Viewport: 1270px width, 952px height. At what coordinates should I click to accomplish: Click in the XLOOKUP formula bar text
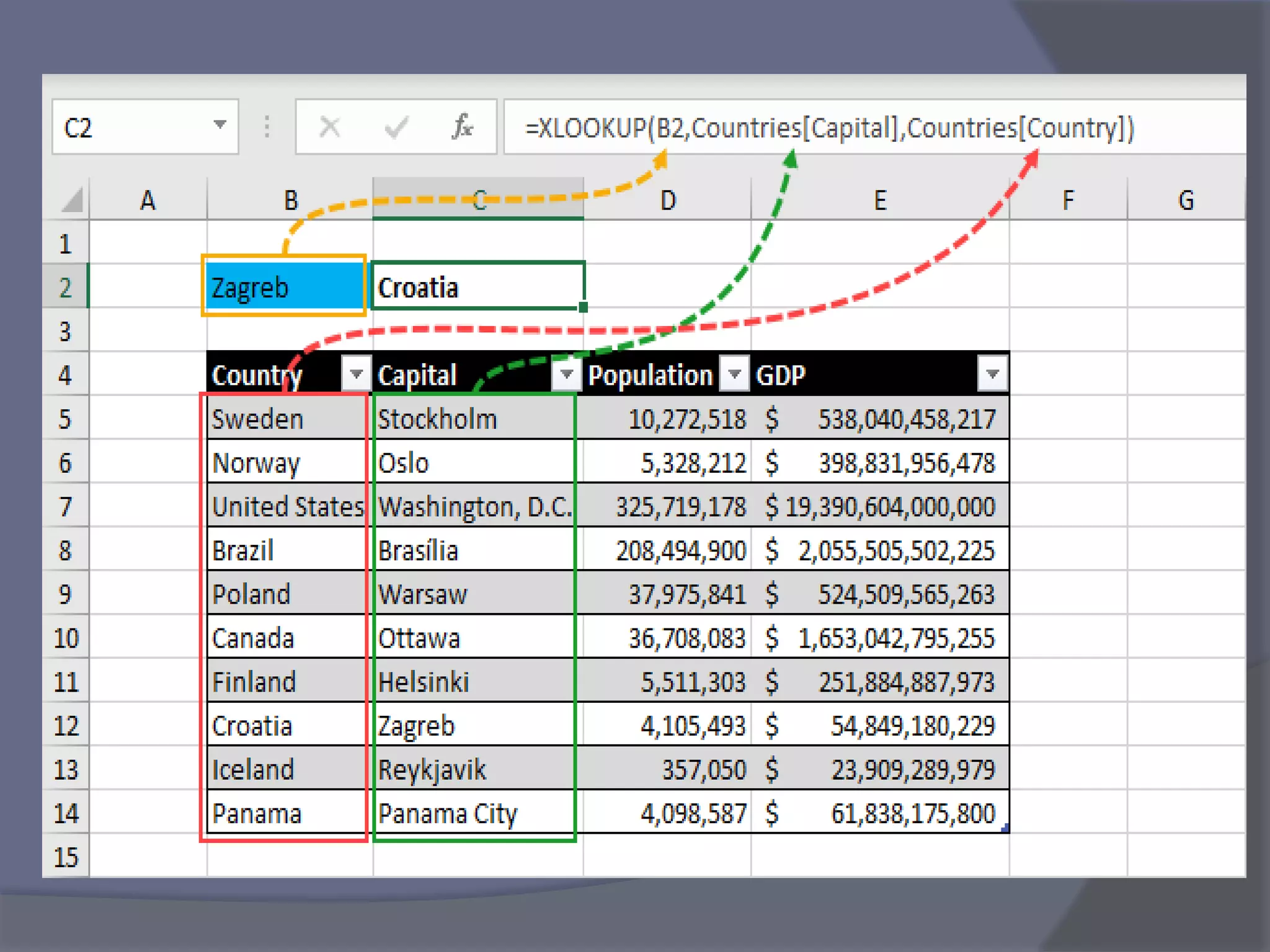[x=828, y=128]
